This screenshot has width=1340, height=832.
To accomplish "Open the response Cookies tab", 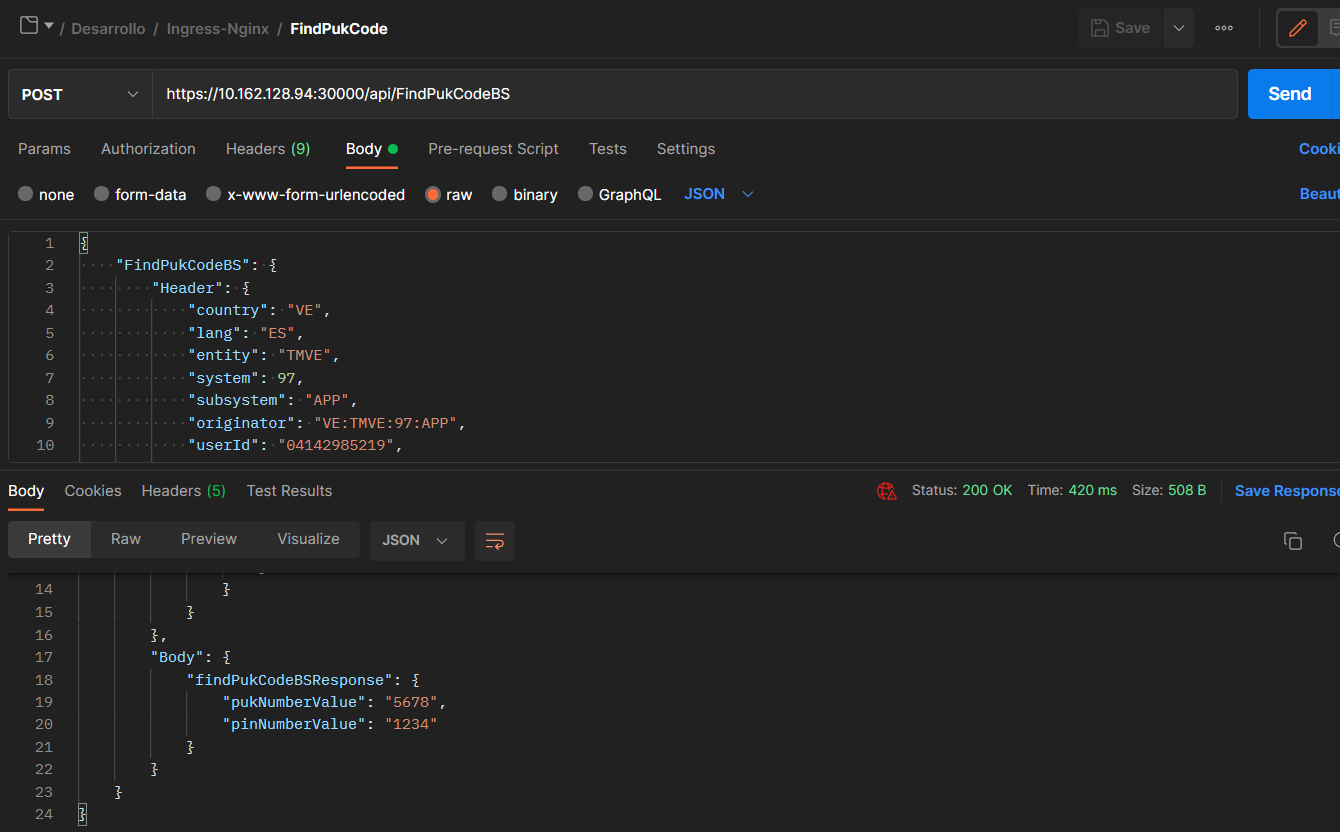I will [93, 491].
